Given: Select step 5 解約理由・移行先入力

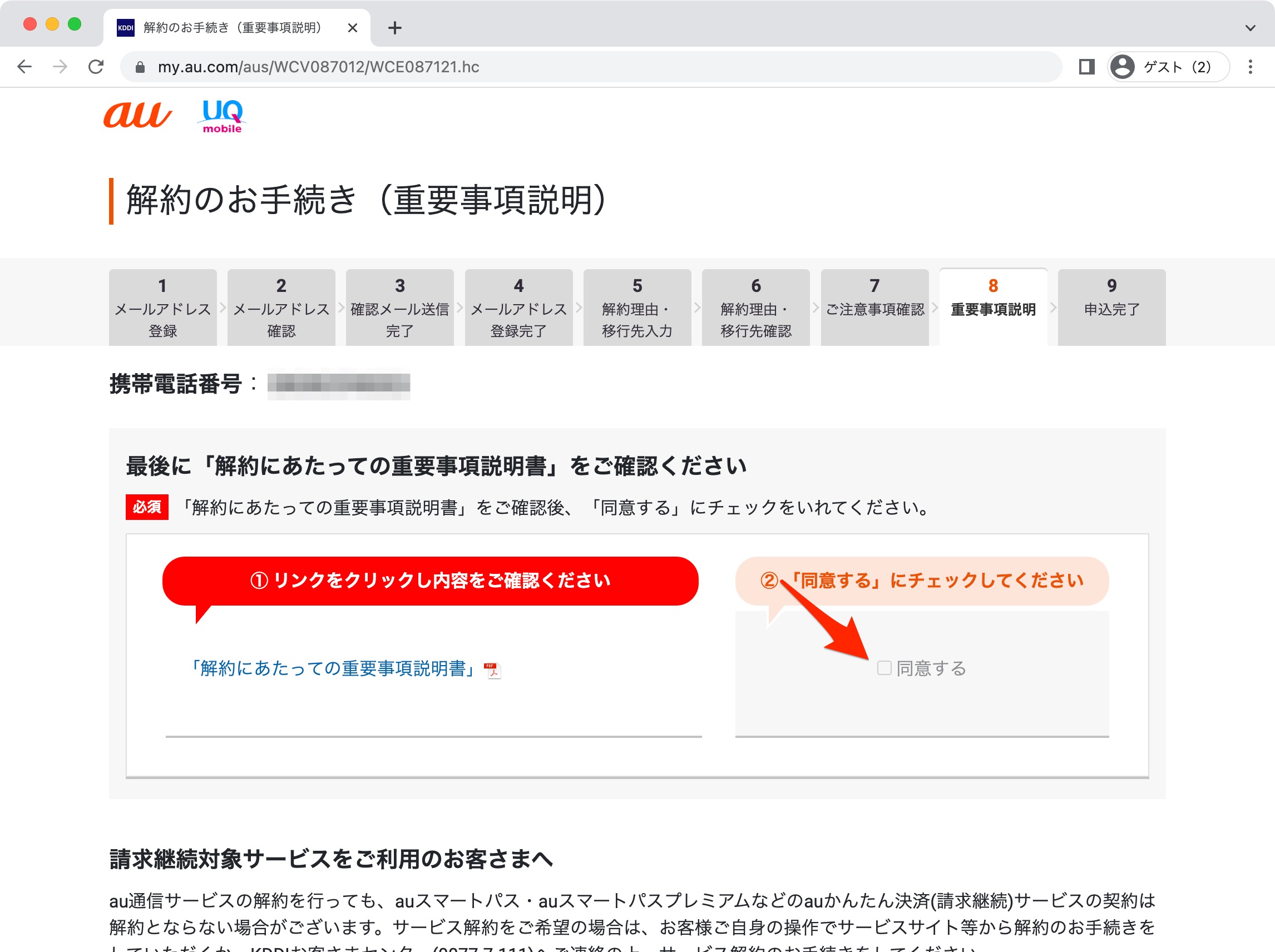Looking at the screenshot, I should pyautogui.click(x=637, y=308).
